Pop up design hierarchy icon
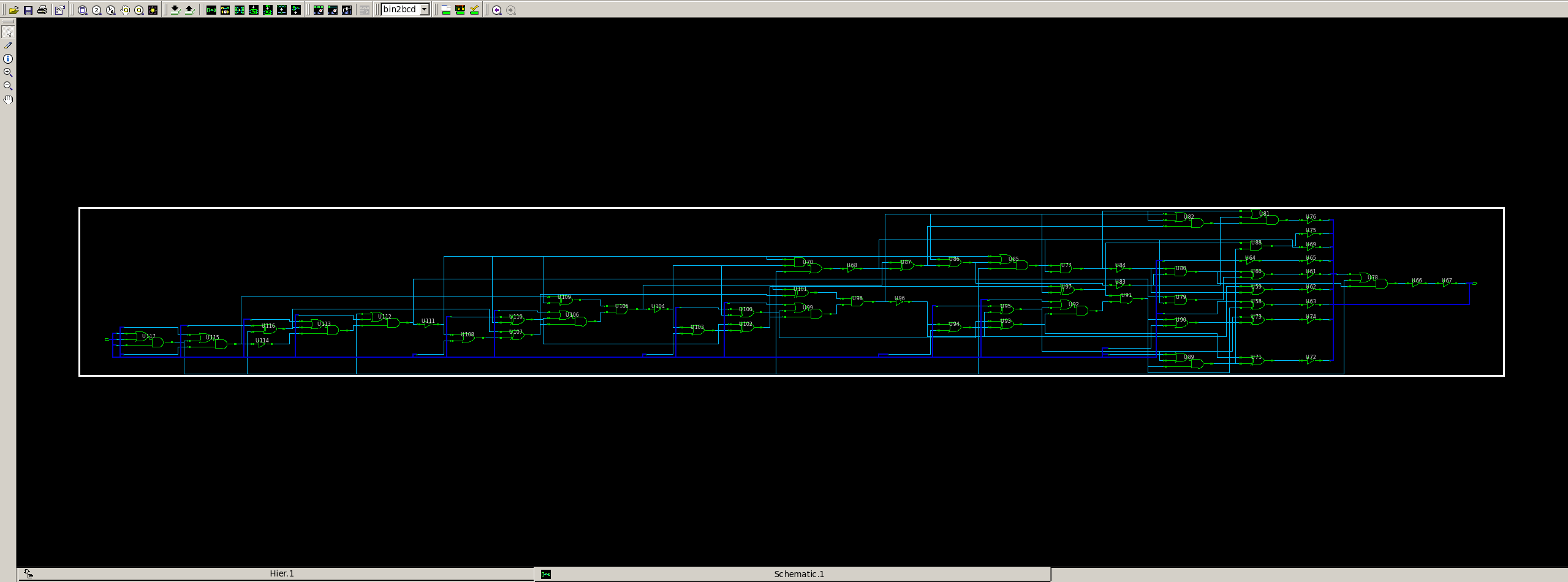 tap(189, 10)
